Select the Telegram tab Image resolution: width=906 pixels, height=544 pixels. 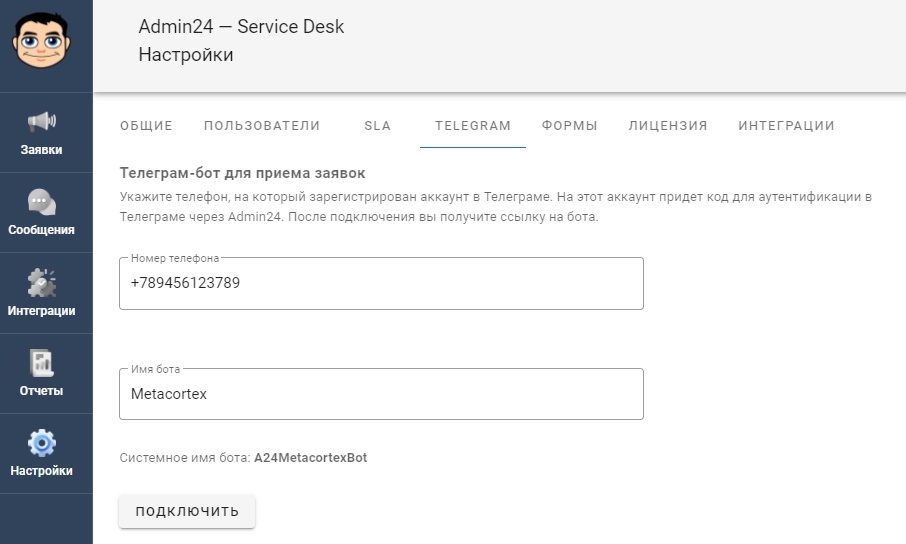(473, 126)
